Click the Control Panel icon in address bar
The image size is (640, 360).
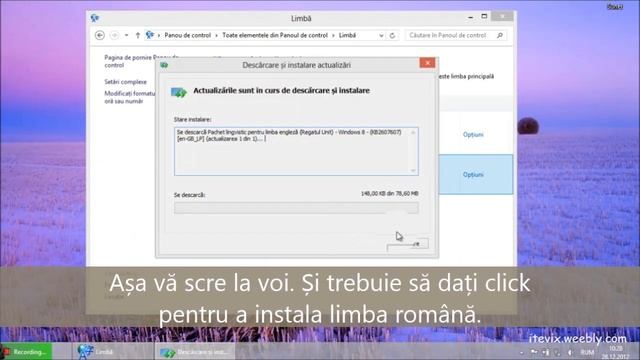tap(150, 35)
